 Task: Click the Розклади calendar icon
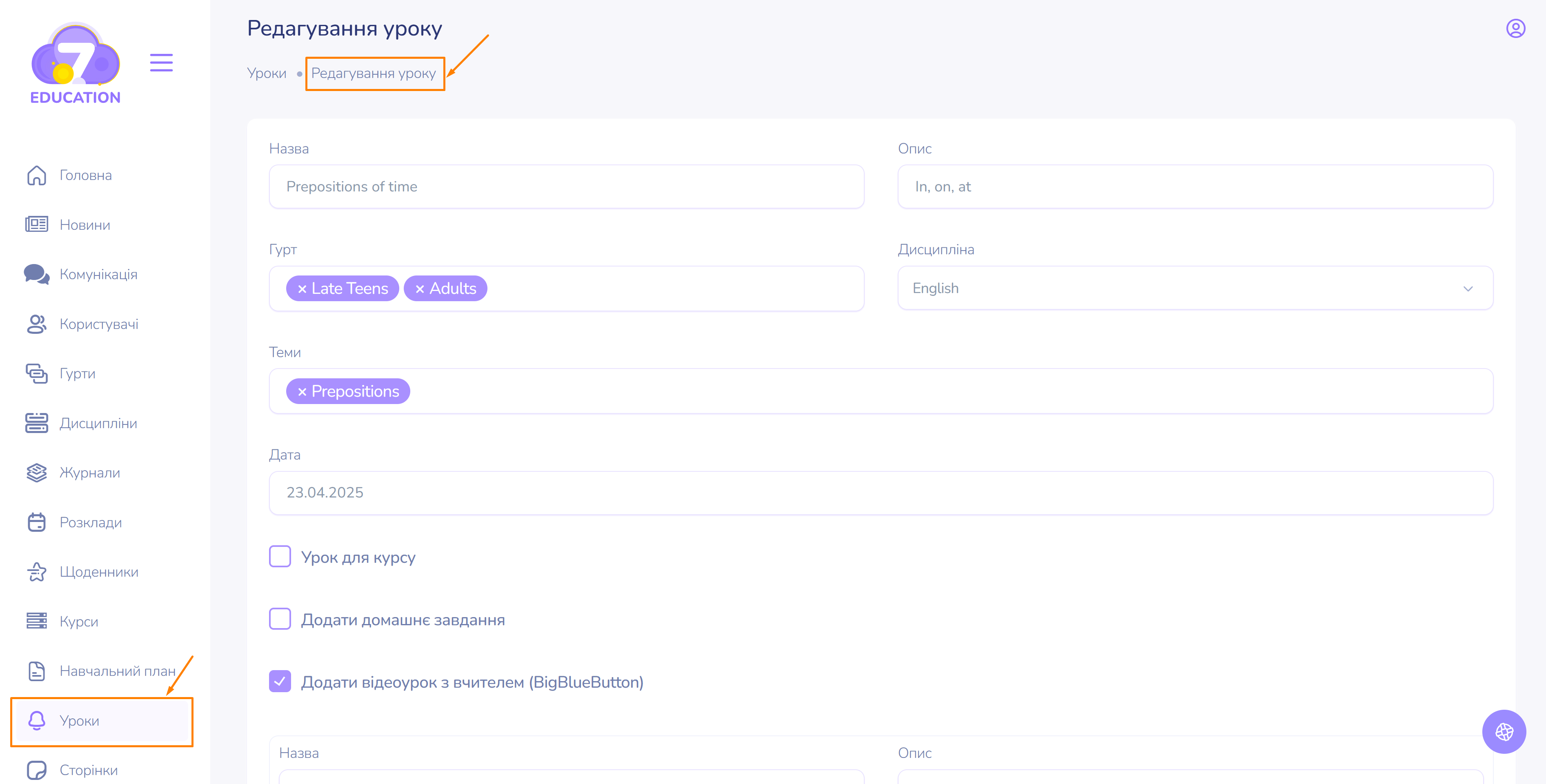coord(37,522)
